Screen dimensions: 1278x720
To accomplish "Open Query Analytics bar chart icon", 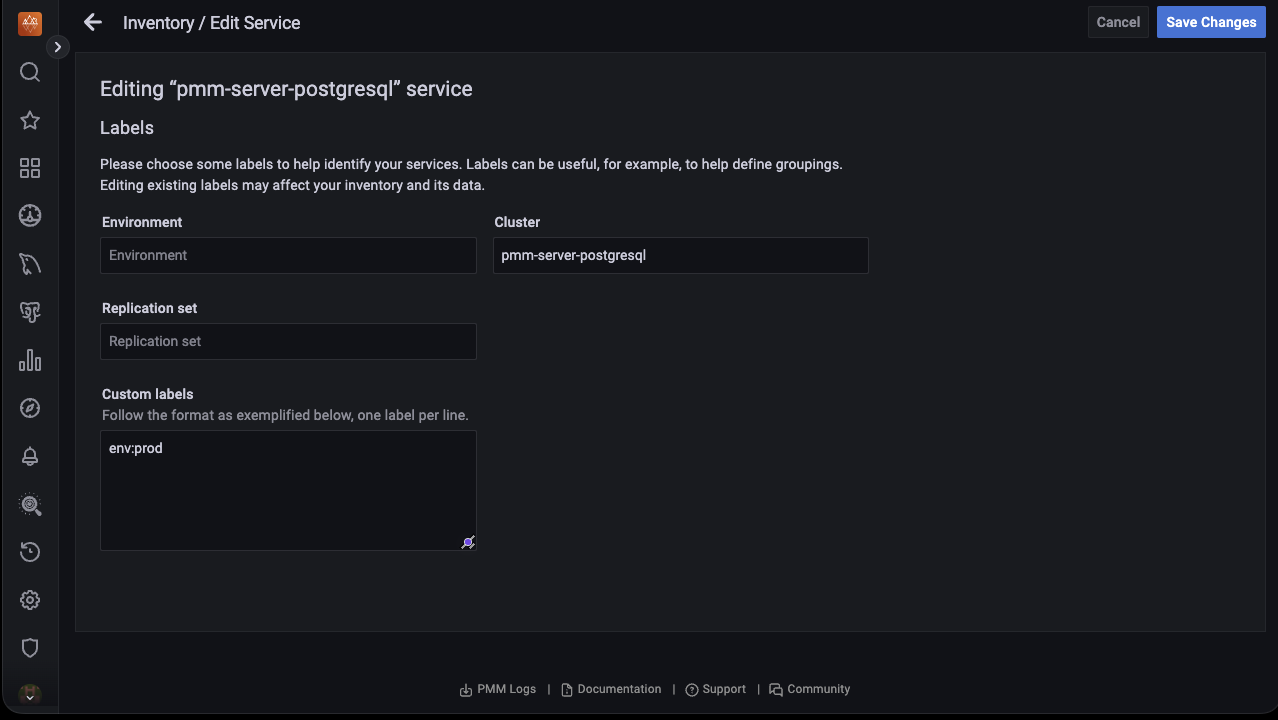I will (x=30, y=360).
